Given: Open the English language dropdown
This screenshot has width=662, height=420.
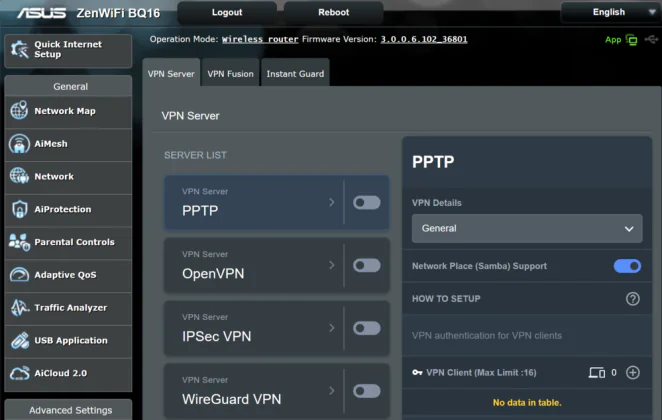Looking at the screenshot, I should coord(610,12).
